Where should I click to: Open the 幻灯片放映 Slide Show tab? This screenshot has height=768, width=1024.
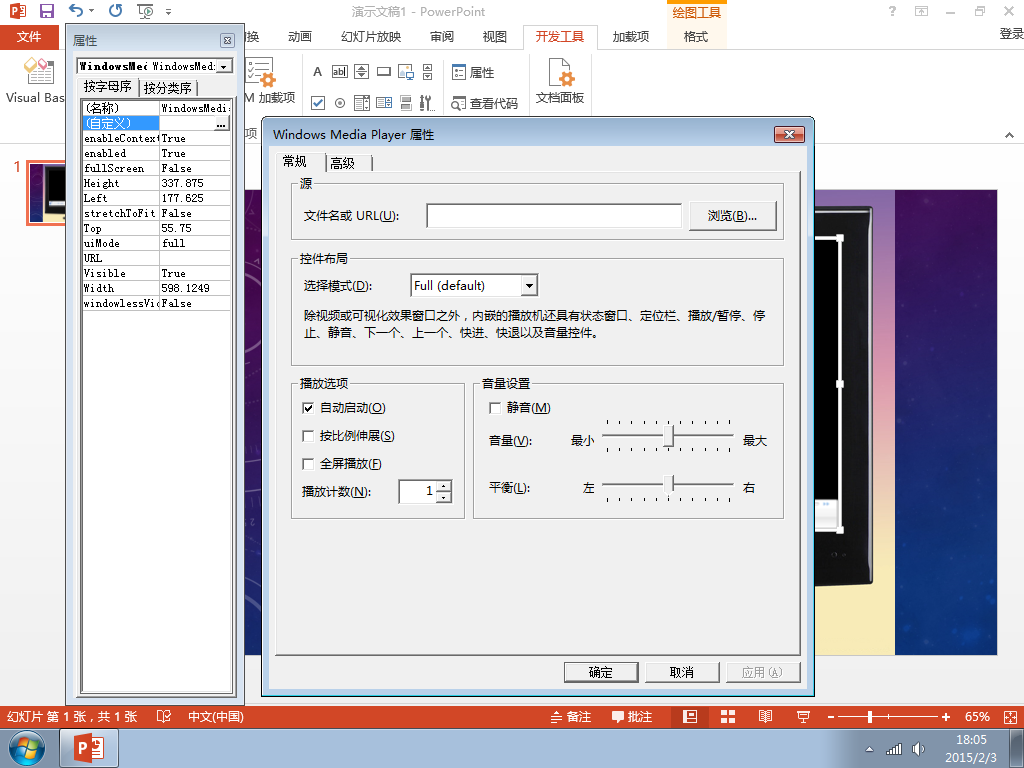371,37
